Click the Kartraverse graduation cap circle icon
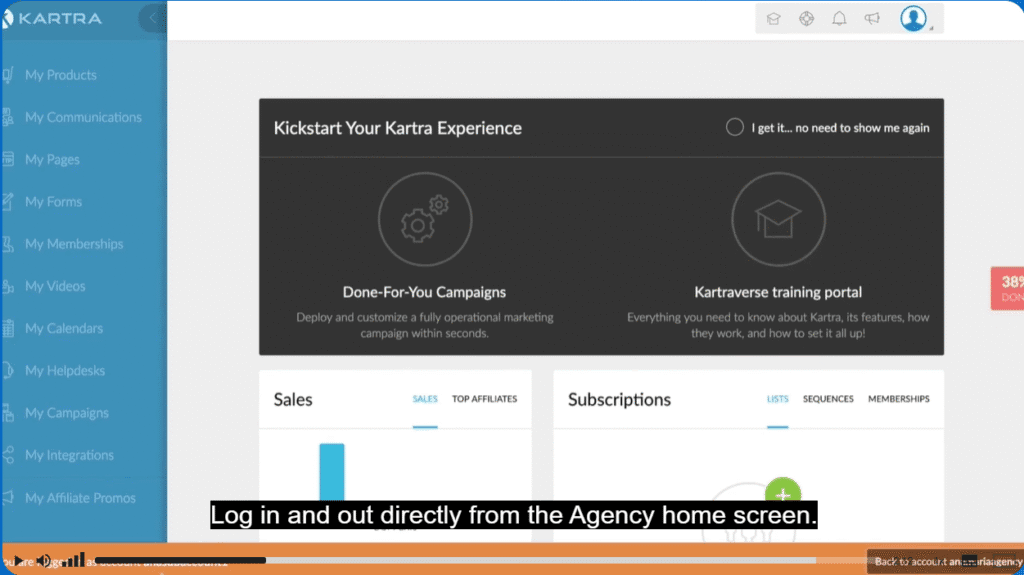The image size is (1024, 575). tap(778, 219)
